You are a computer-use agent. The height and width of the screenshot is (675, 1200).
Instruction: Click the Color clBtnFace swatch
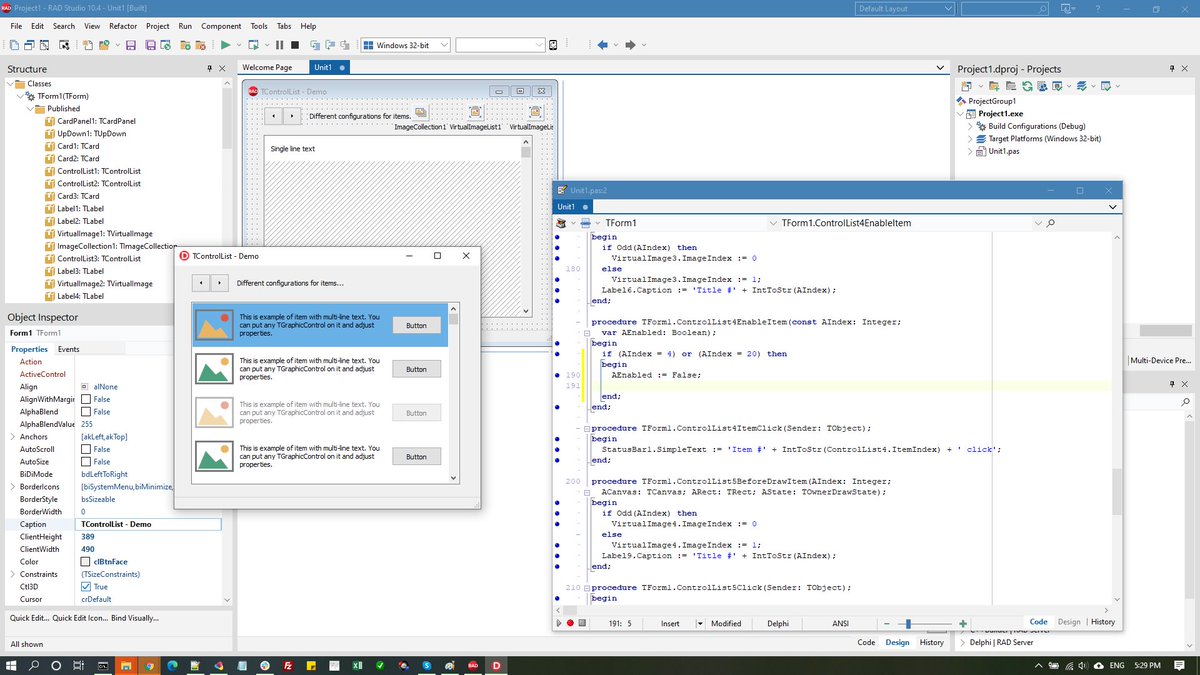pos(85,561)
